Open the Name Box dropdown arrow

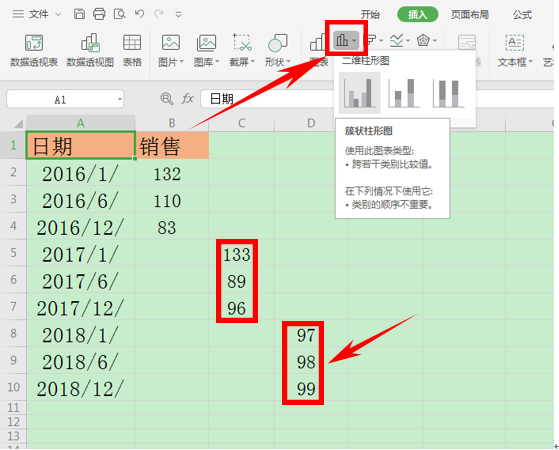pos(120,99)
